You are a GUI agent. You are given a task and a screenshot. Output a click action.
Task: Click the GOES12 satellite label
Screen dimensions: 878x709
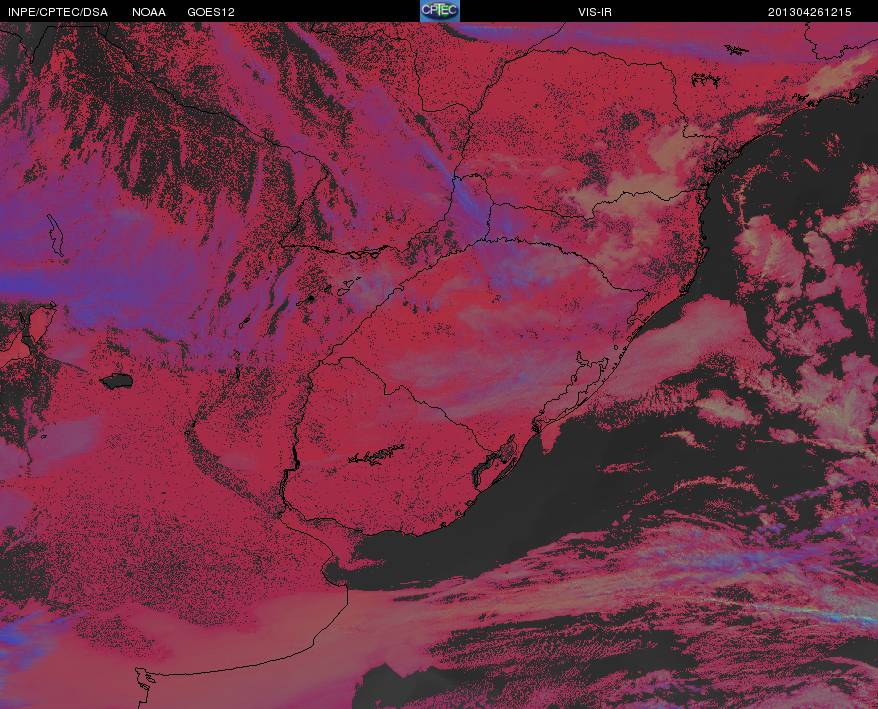coord(211,12)
